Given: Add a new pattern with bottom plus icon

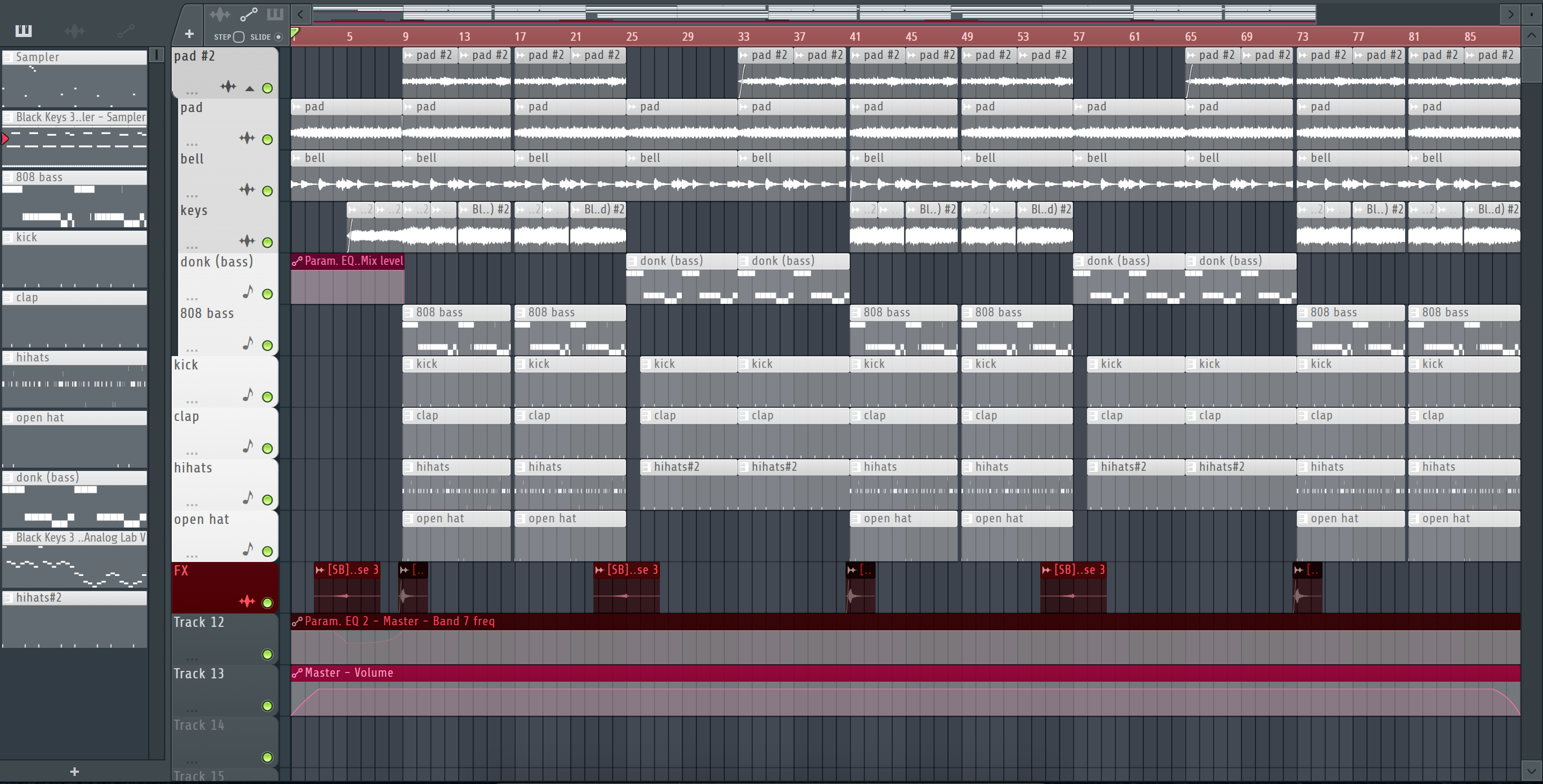Looking at the screenshot, I should 74,772.
